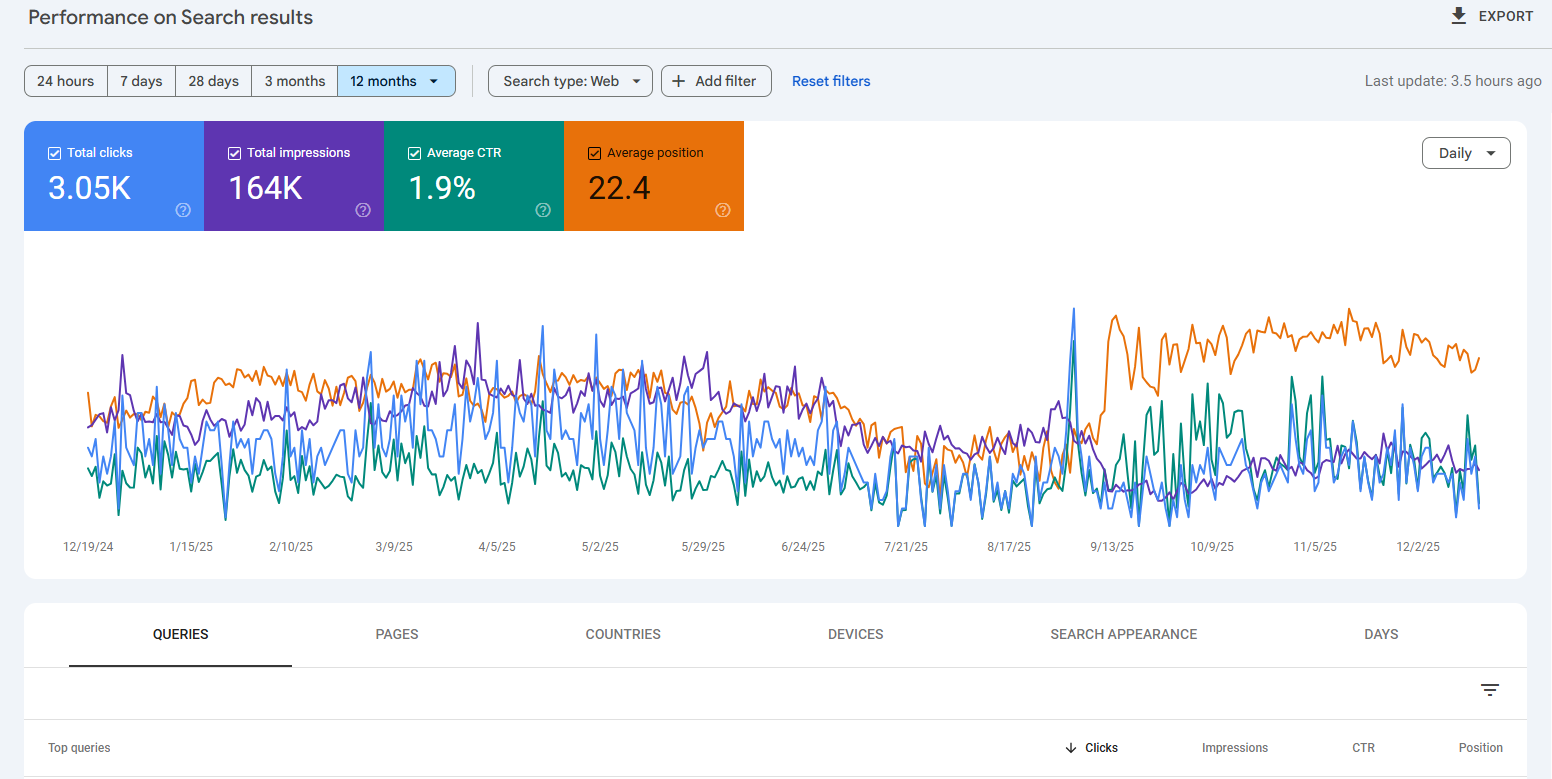Switch to the Pages tab
This screenshot has height=779, width=1552.
point(397,634)
